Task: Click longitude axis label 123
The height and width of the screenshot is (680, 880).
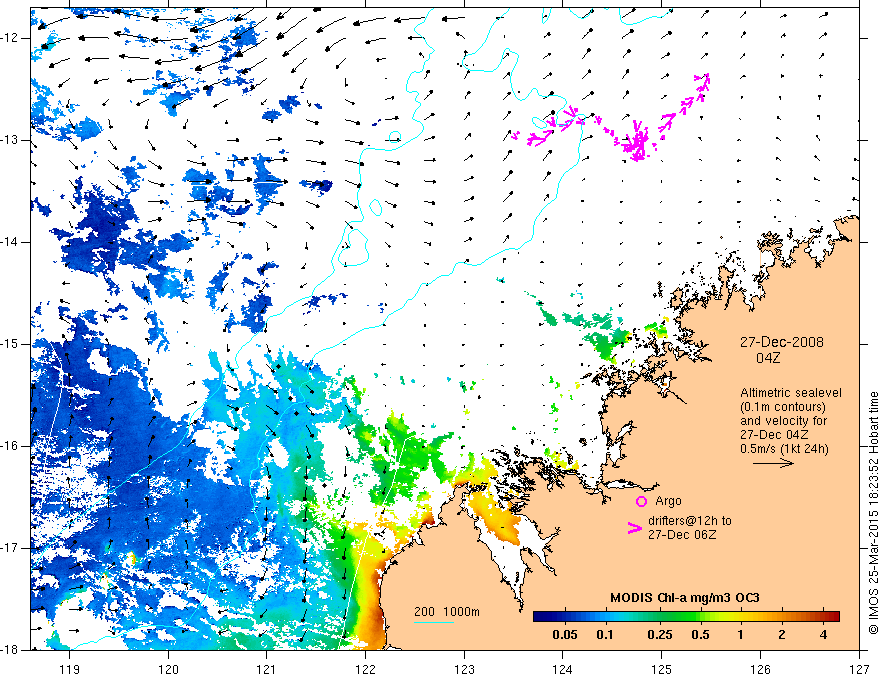Action: click(x=464, y=669)
